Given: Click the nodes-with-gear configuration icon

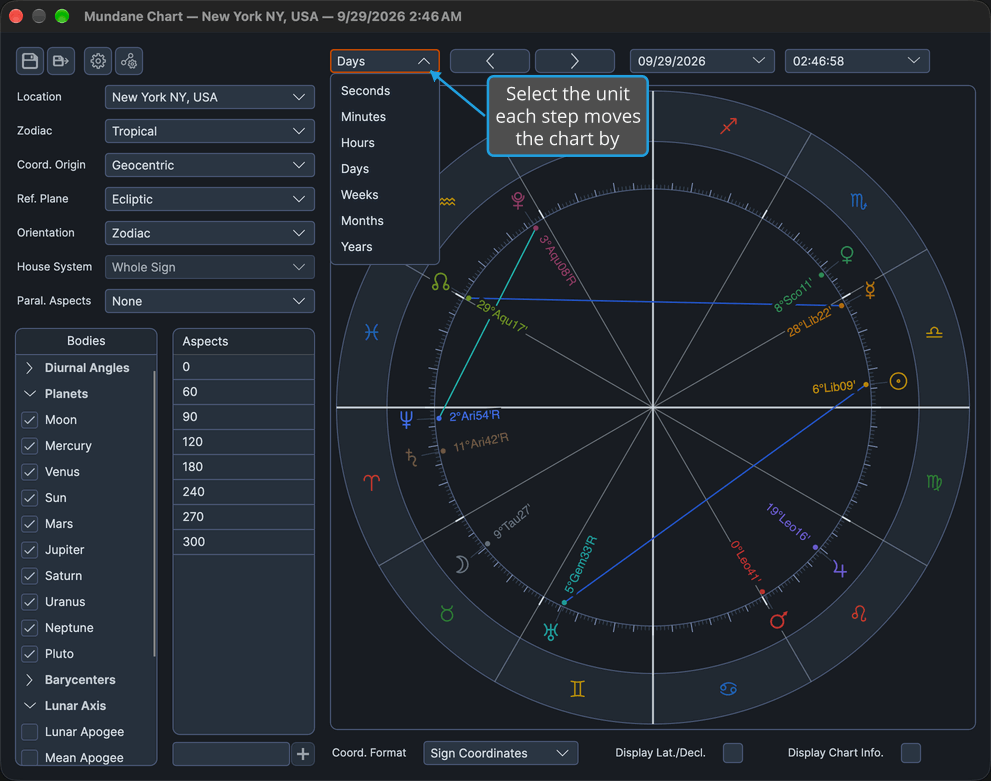Looking at the screenshot, I should 129,61.
